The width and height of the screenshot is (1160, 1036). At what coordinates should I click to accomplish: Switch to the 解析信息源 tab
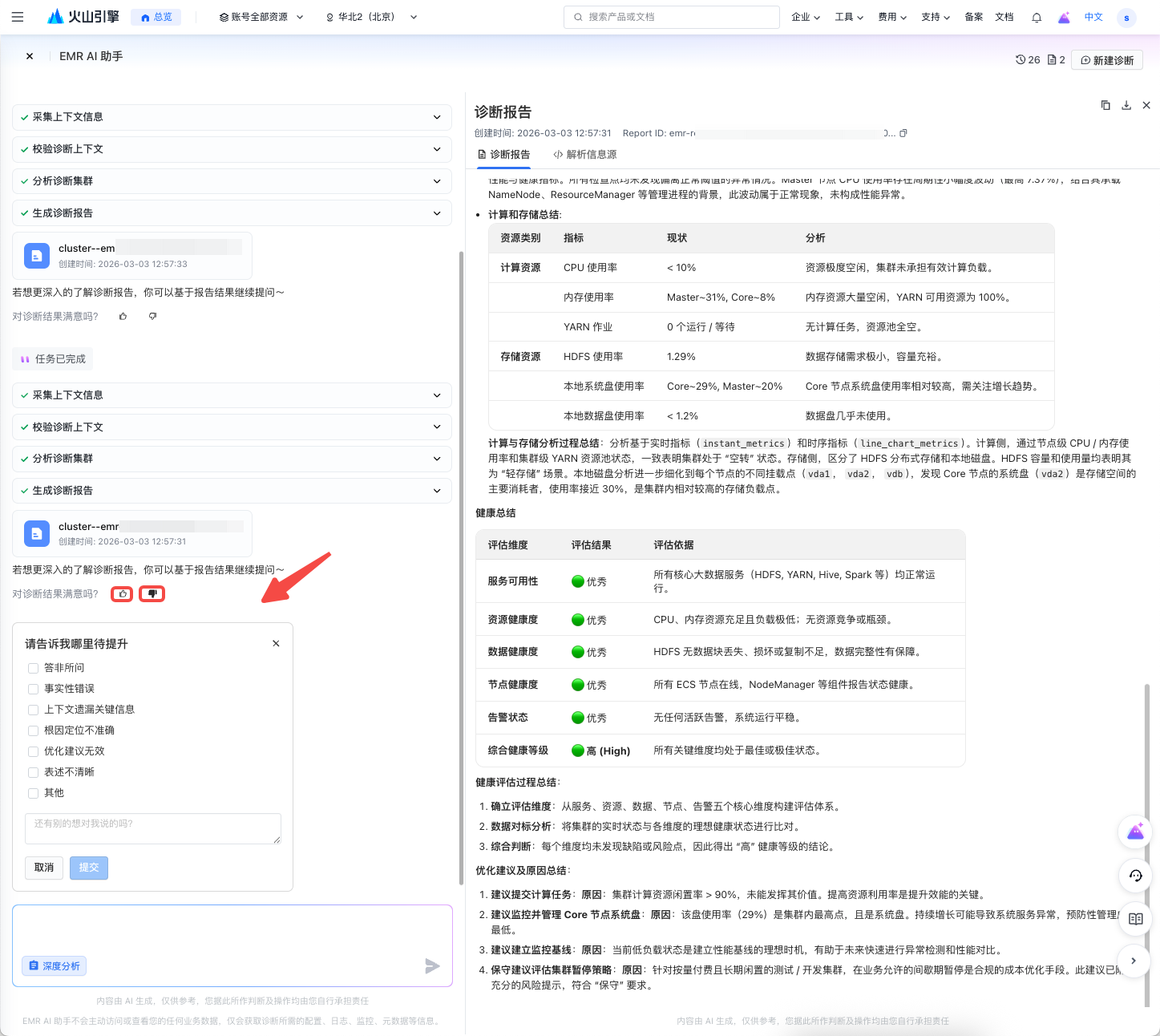point(585,155)
